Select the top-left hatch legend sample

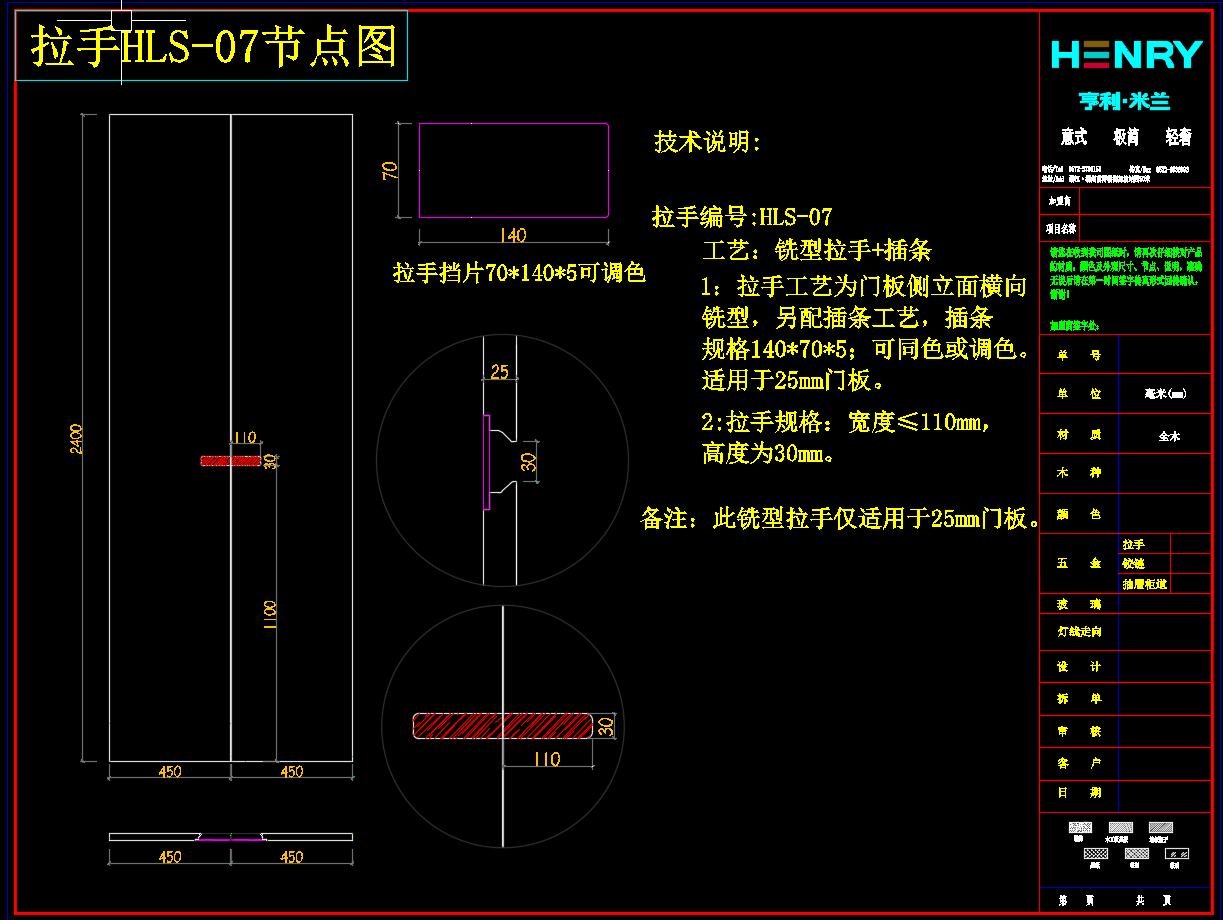pos(1079,827)
